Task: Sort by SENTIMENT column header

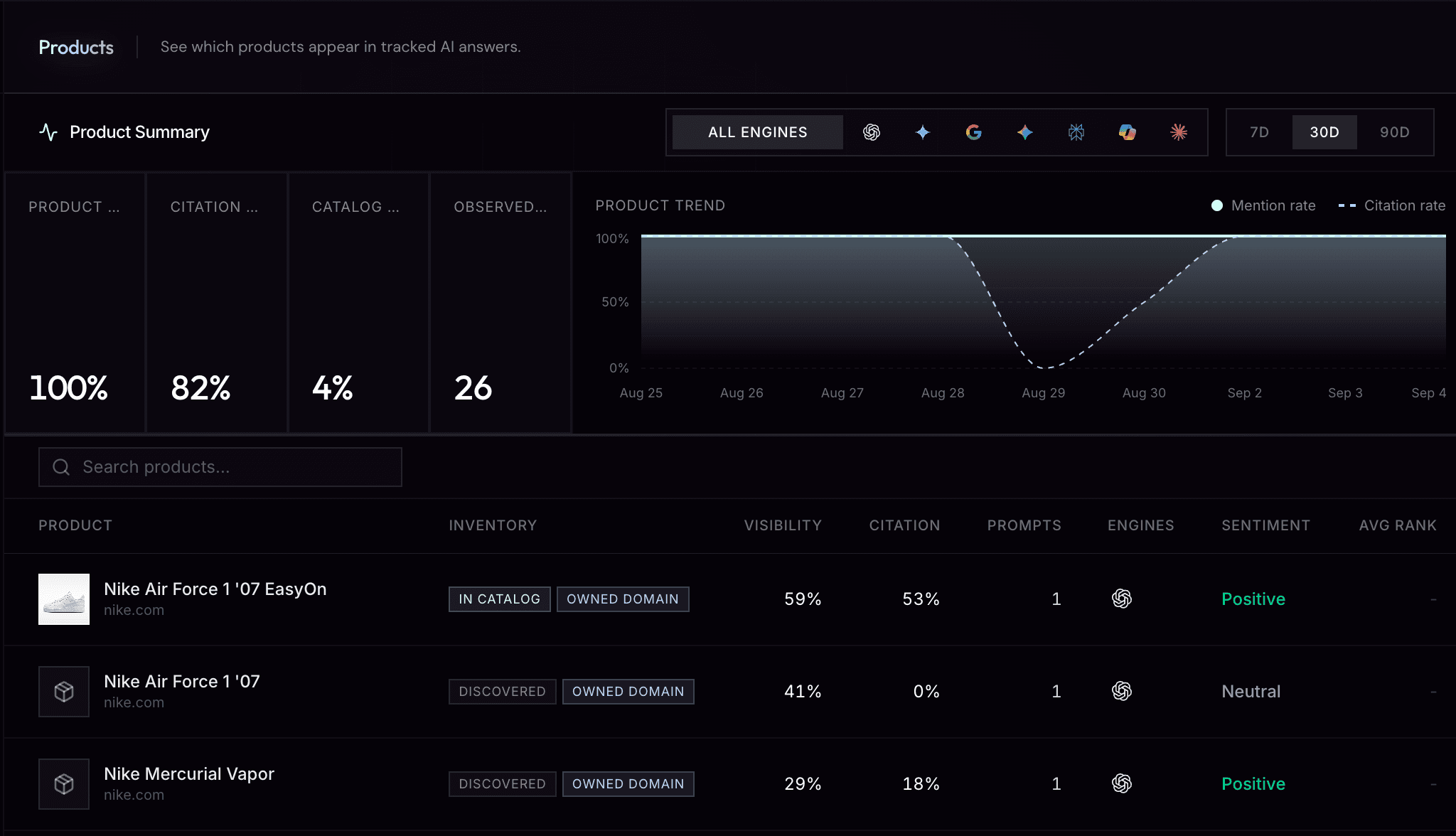Action: point(1265,525)
